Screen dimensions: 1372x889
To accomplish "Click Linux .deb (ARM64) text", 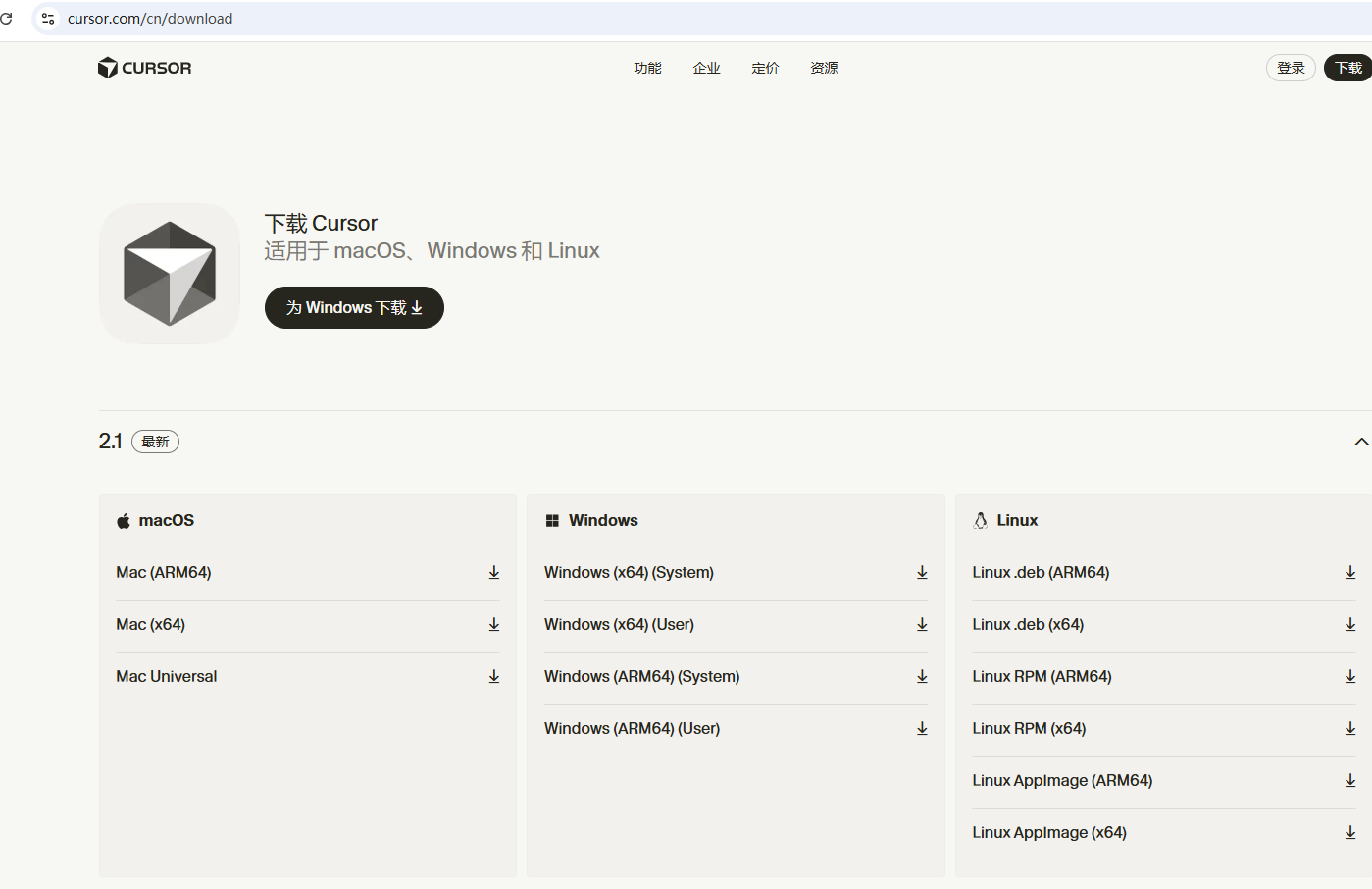I will pyautogui.click(x=1041, y=572).
